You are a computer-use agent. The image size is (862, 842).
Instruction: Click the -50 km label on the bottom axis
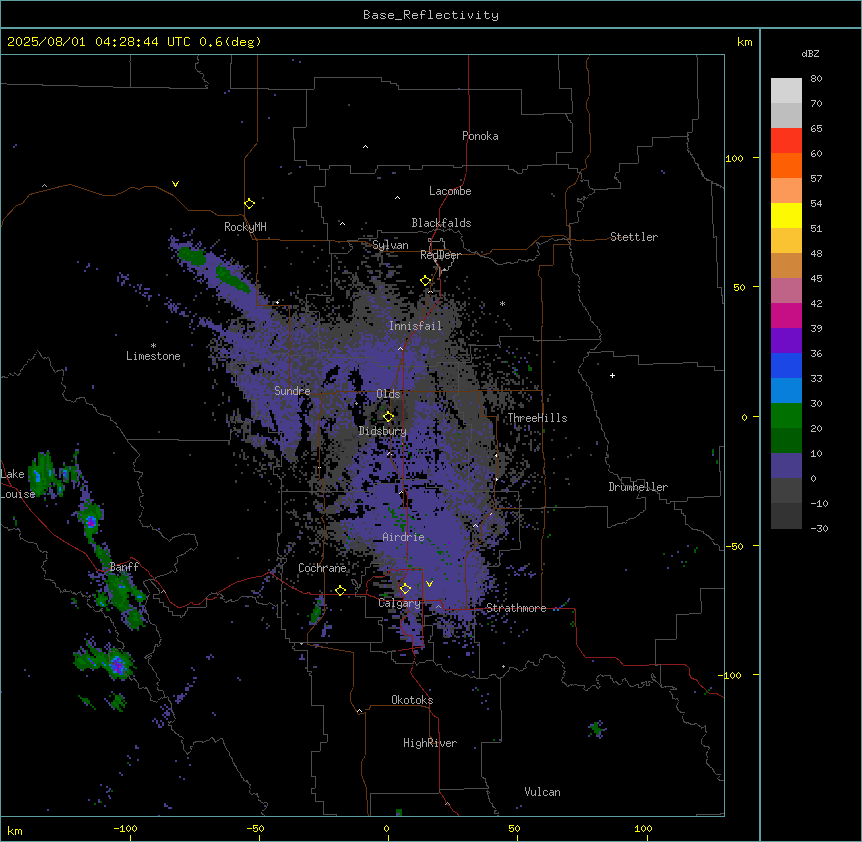coord(255,828)
